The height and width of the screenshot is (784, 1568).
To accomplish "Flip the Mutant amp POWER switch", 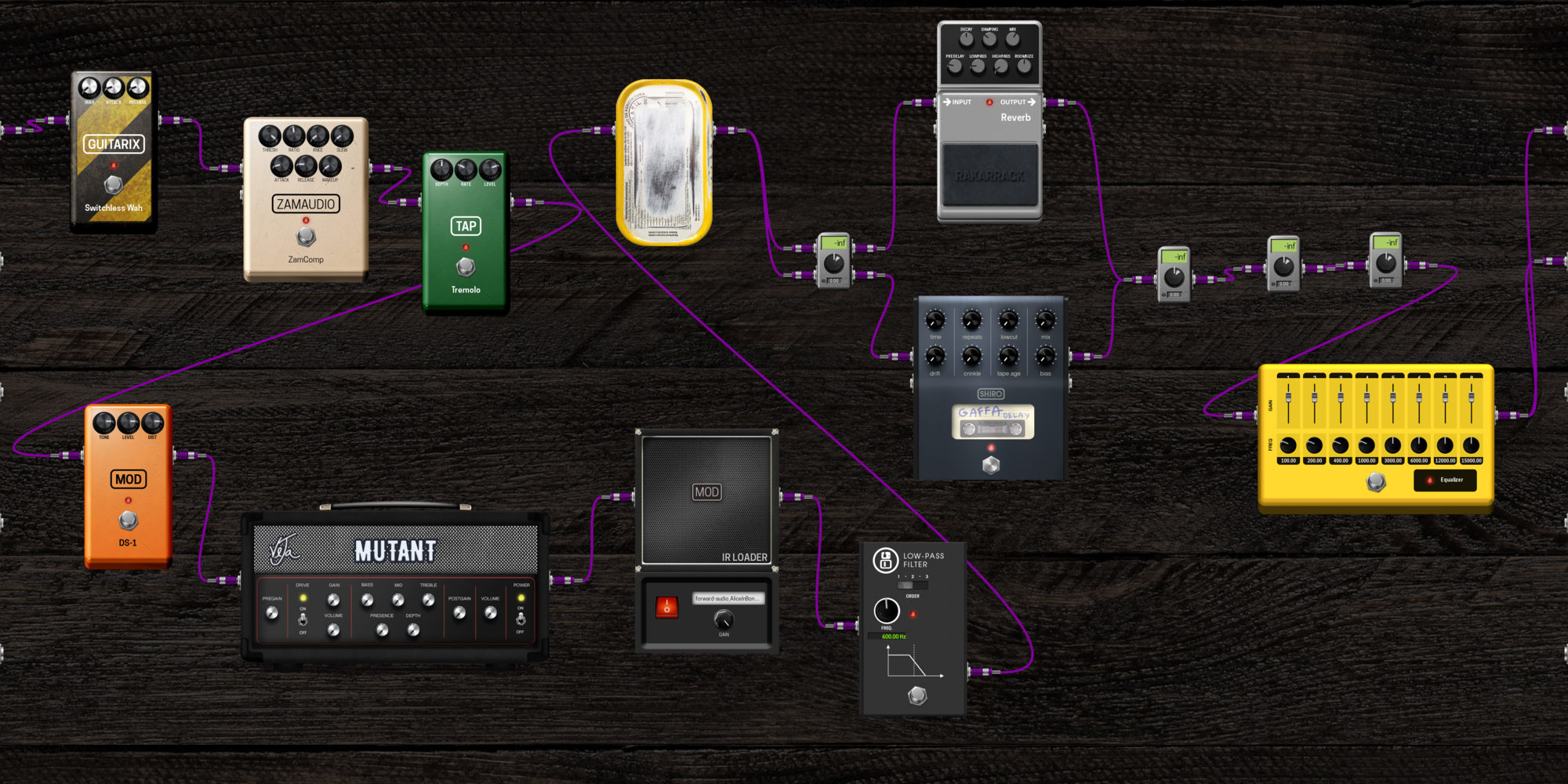I will tap(521, 619).
